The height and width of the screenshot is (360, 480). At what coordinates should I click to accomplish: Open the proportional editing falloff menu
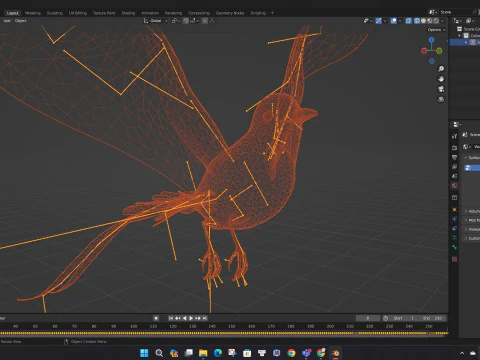point(212,21)
